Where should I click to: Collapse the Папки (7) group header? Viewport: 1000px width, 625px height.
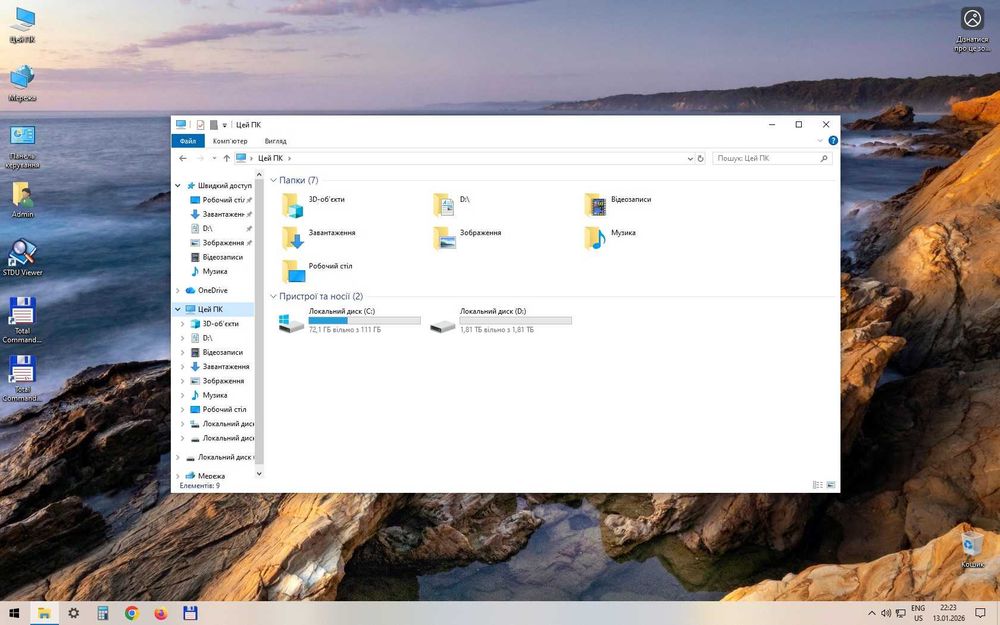[273, 180]
